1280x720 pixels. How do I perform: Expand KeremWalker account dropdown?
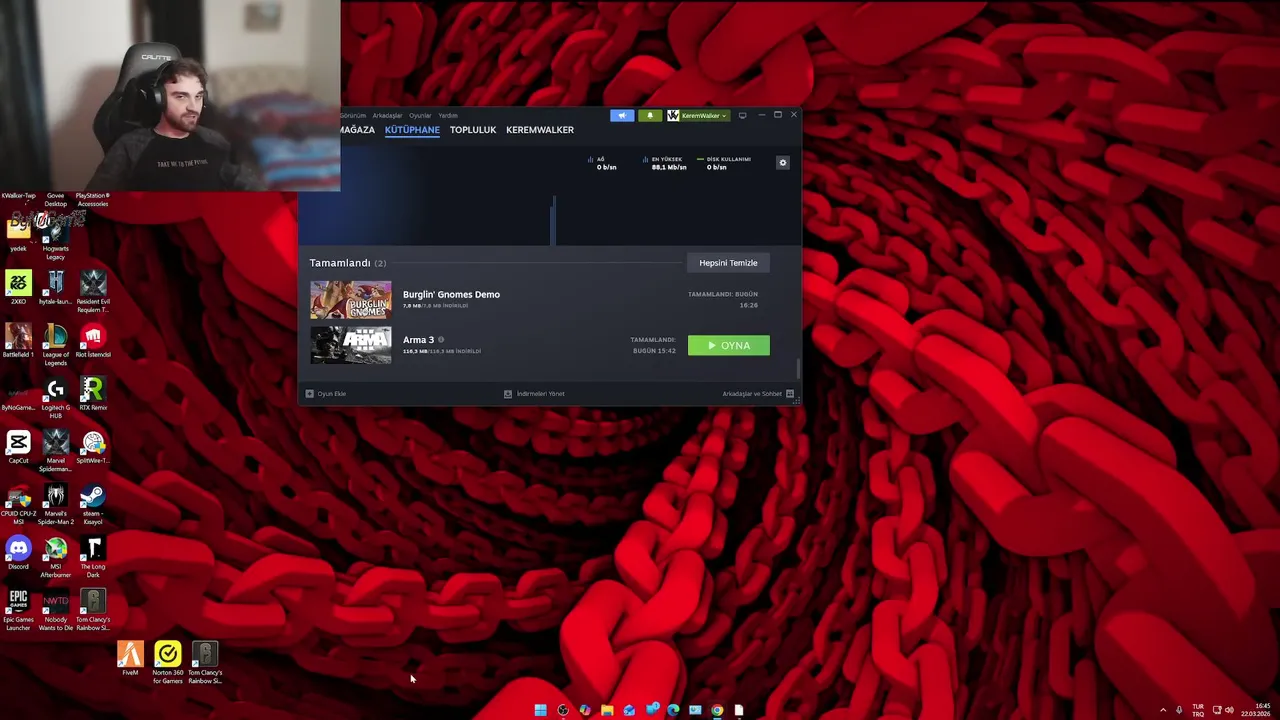click(697, 115)
